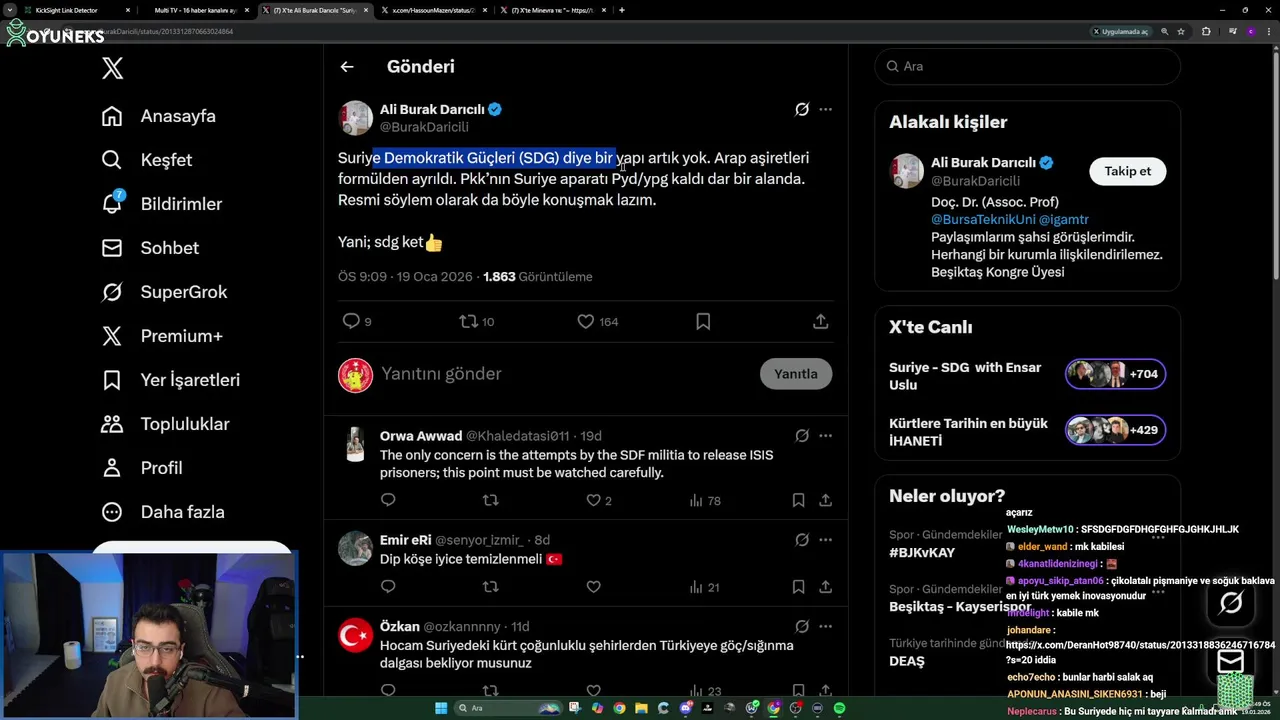Viewport: 1280px width, 720px height.
Task: Bookmark Orwa Awwad's reply
Action: [x=798, y=500]
